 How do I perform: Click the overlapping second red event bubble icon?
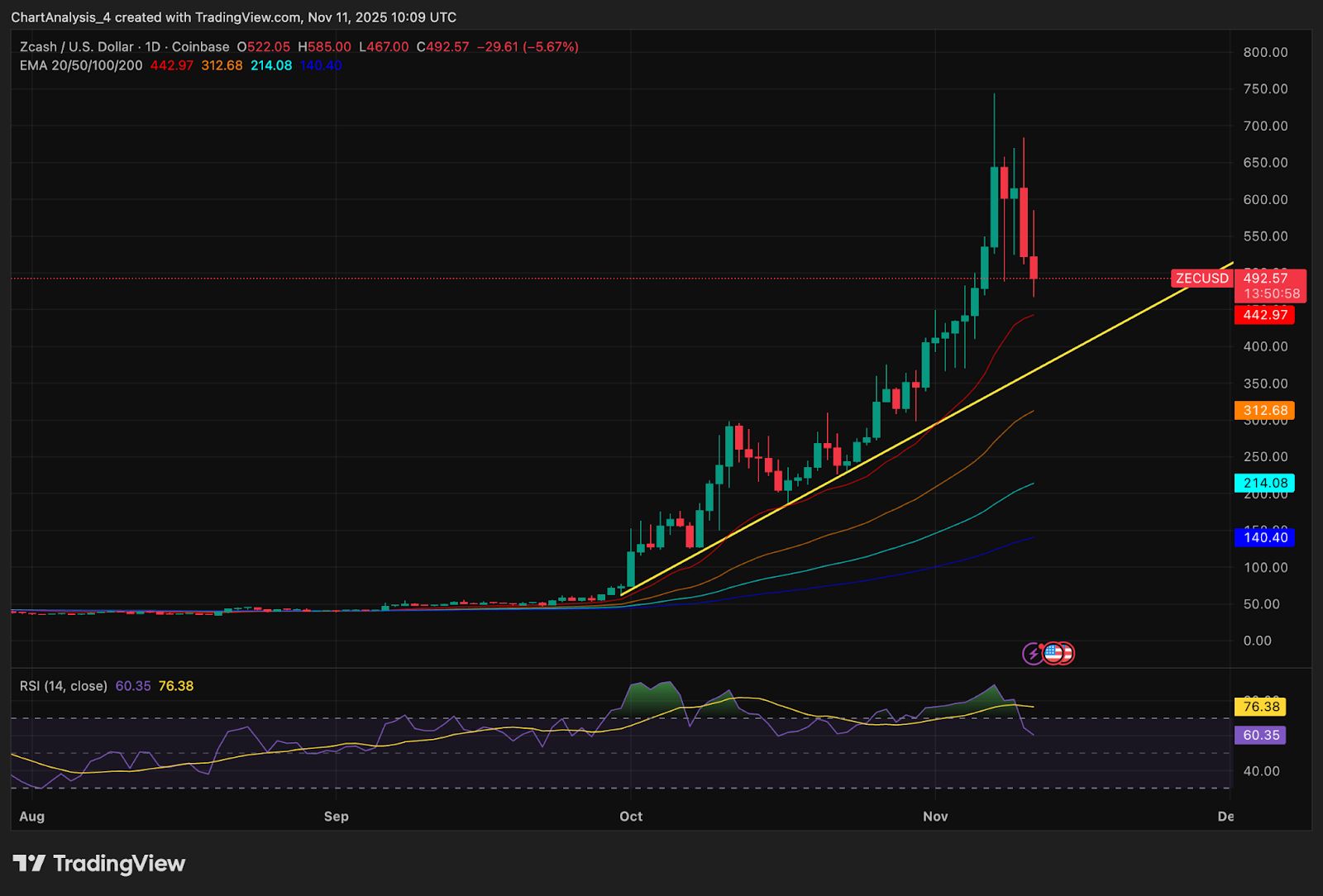point(1068,654)
